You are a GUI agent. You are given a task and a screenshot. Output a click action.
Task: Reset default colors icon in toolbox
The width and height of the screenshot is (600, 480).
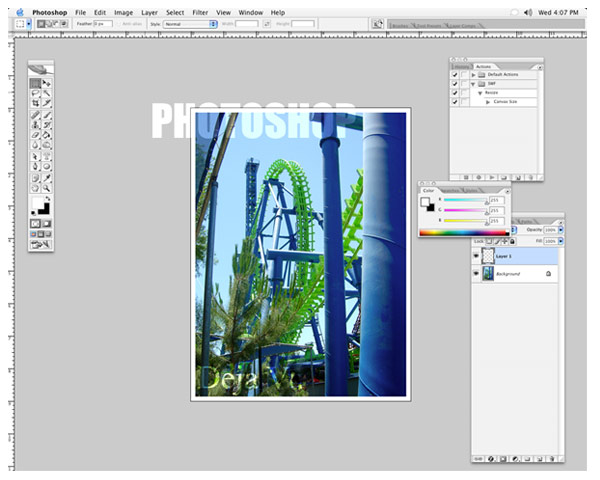[34, 212]
